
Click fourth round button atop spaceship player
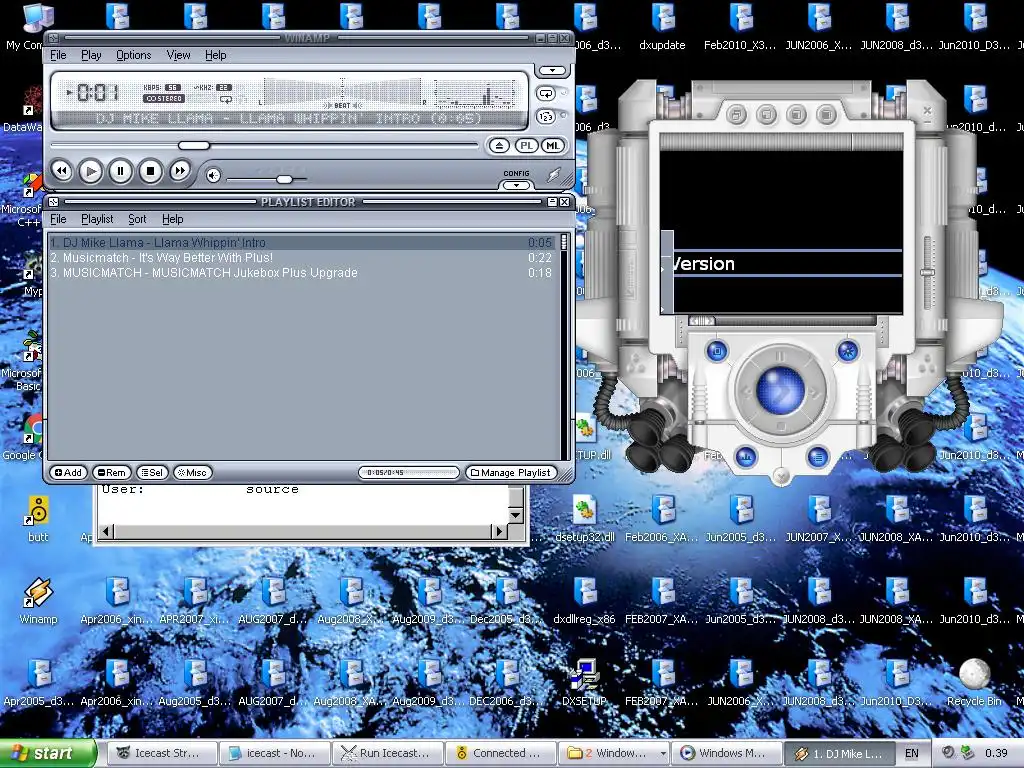826,116
